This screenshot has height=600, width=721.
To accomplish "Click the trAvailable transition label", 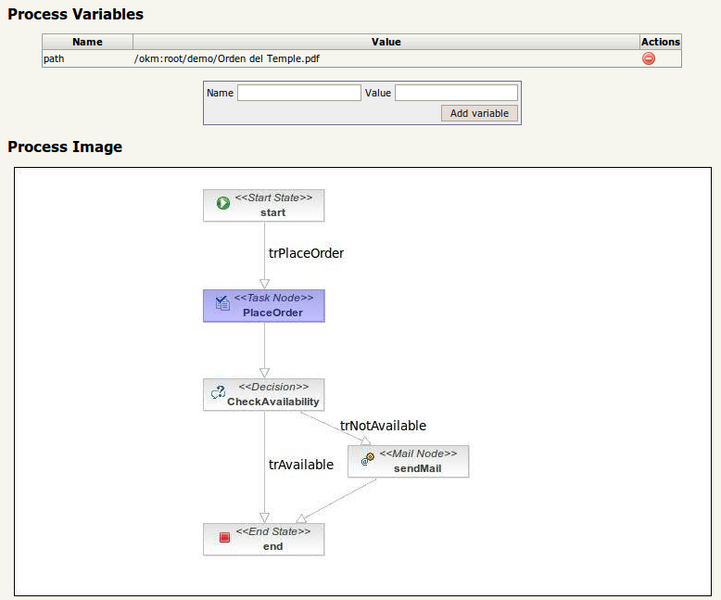I will pos(301,465).
